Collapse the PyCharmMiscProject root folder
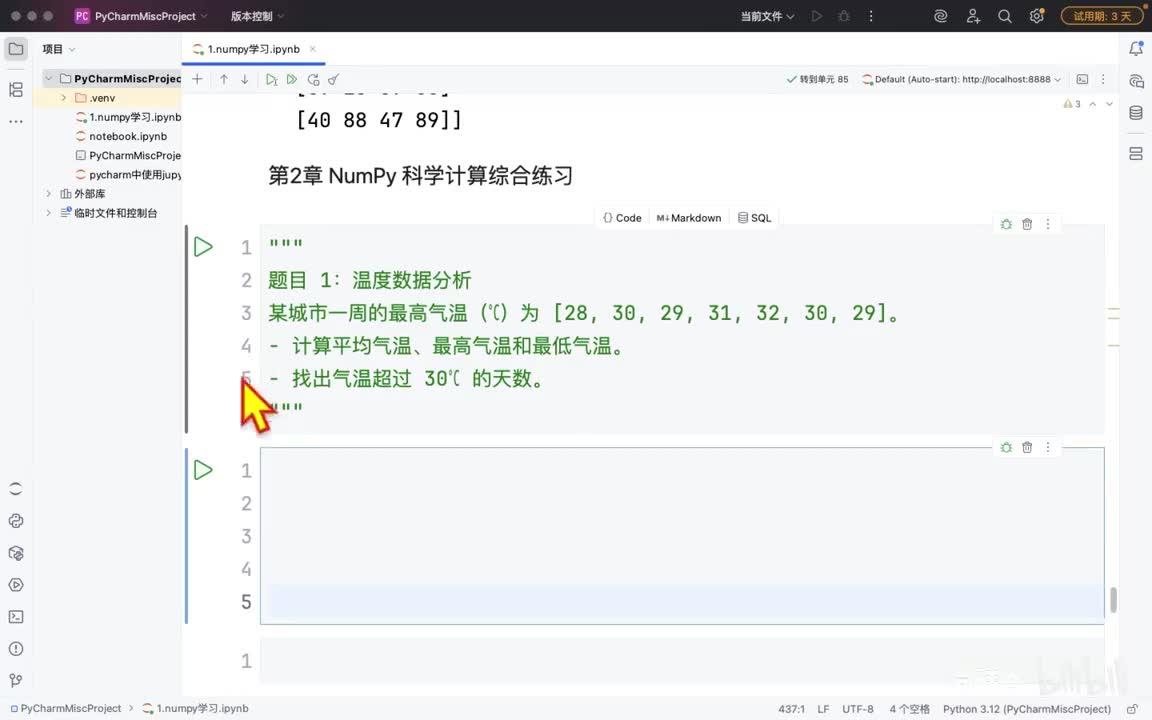Screen dimensions: 1152x720 [48, 79]
